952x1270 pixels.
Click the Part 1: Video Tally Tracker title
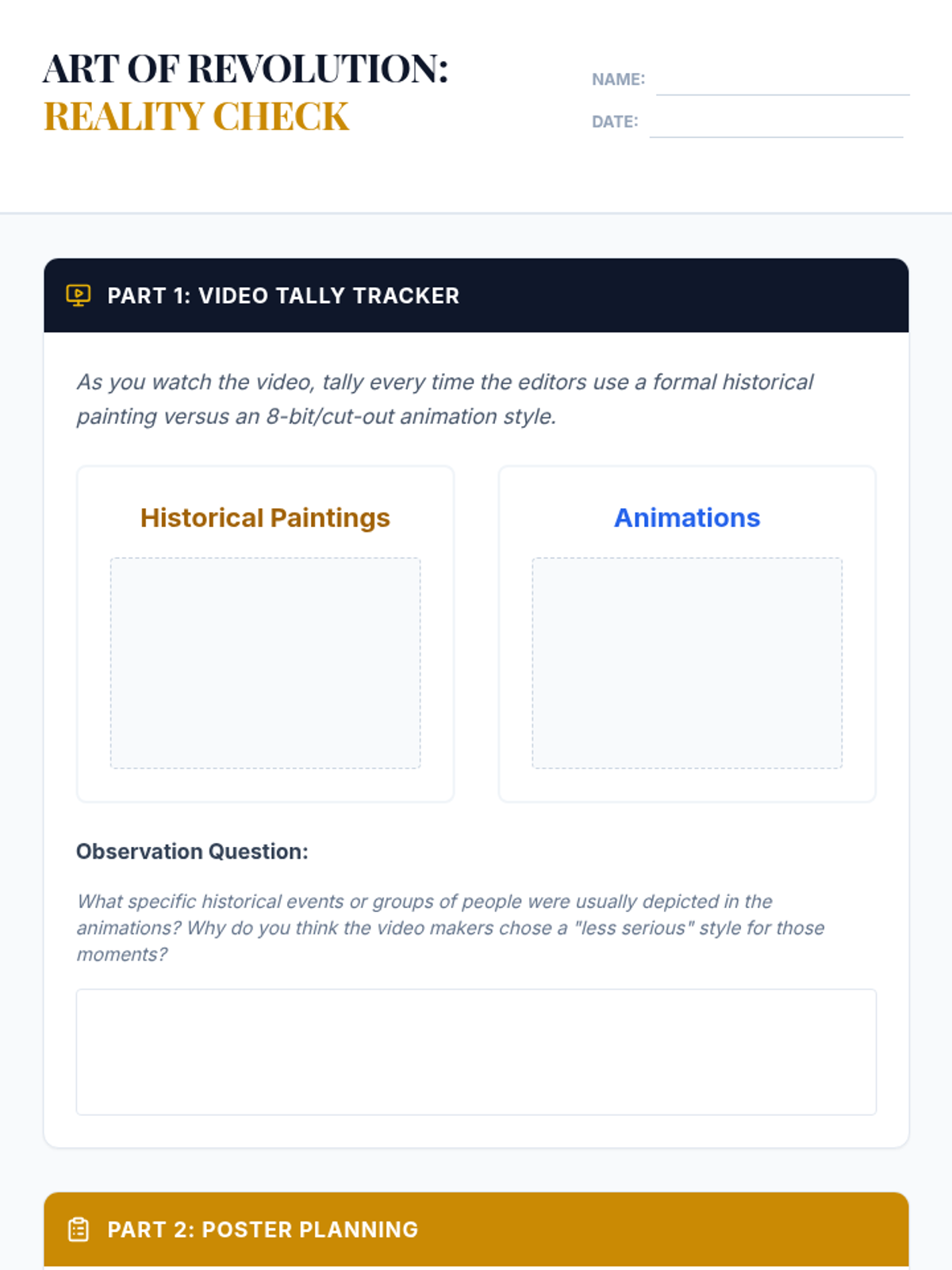(x=283, y=295)
